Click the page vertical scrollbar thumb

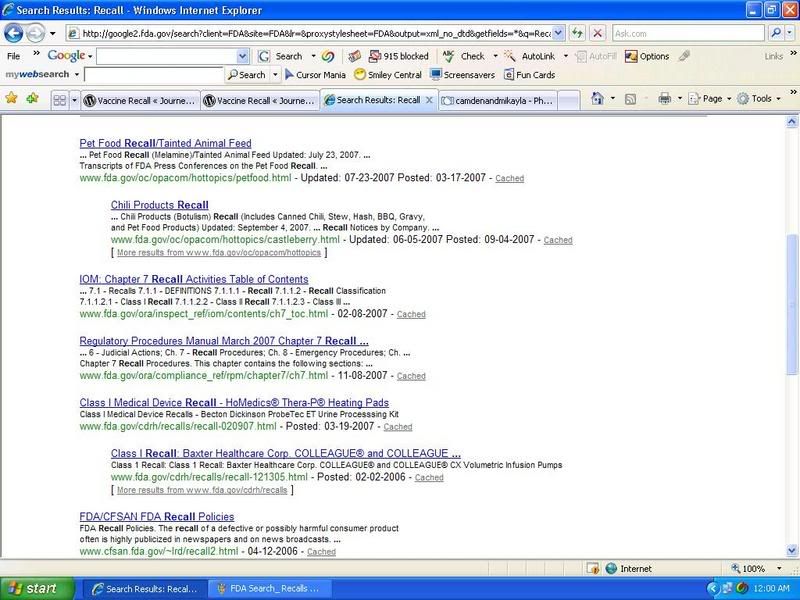pos(791,306)
